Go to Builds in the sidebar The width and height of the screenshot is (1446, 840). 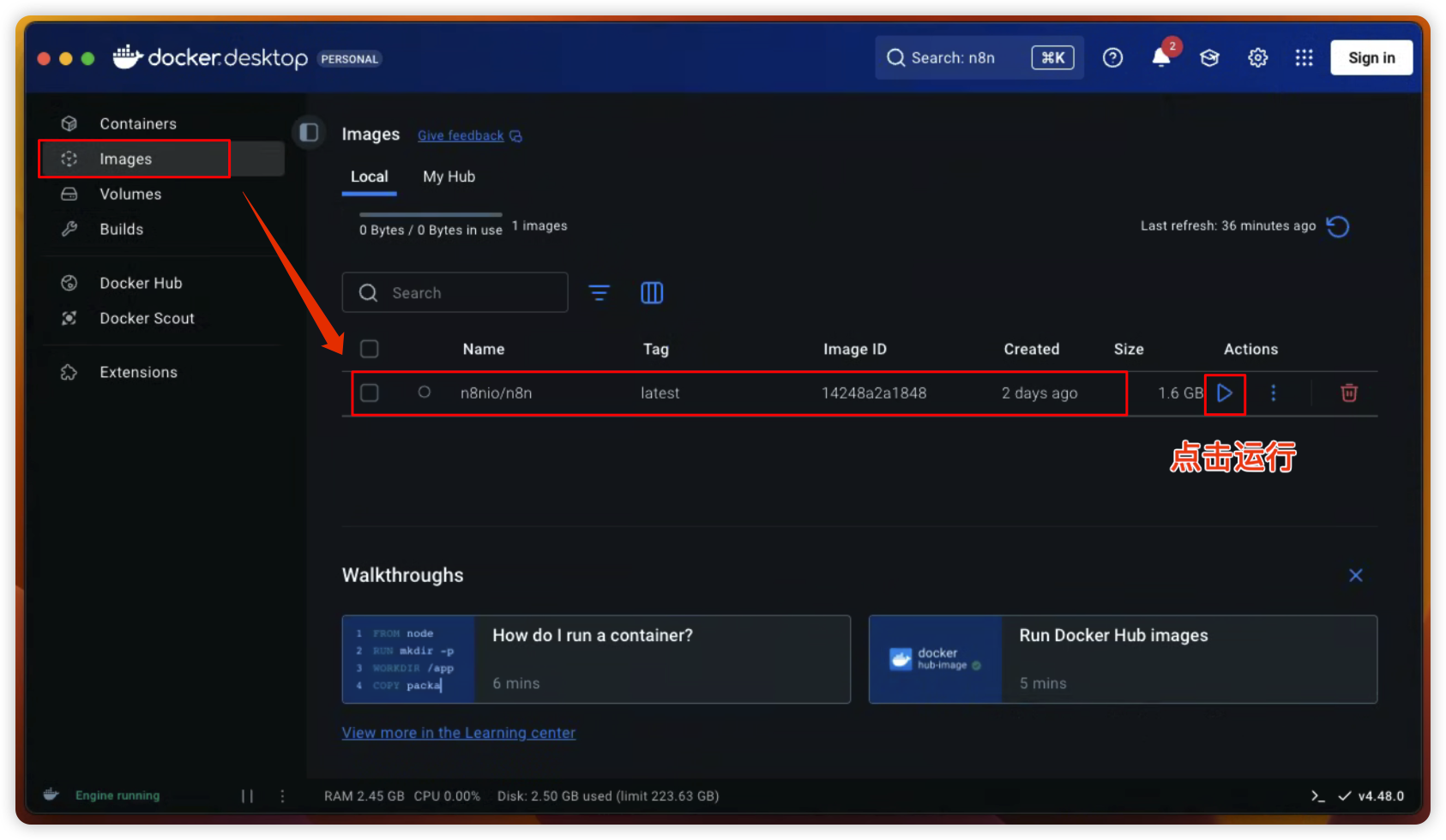tap(121, 229)
